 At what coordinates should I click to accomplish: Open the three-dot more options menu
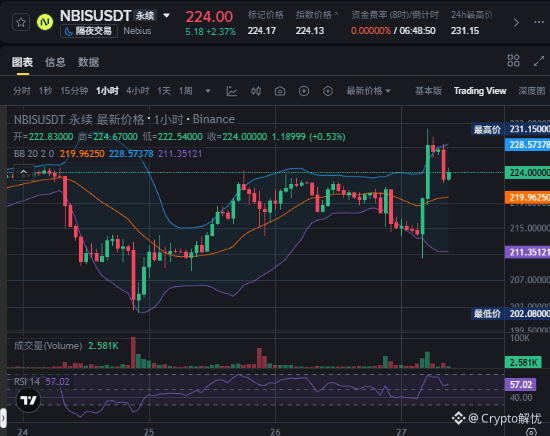pyautogui.click(x=539, y=22)
